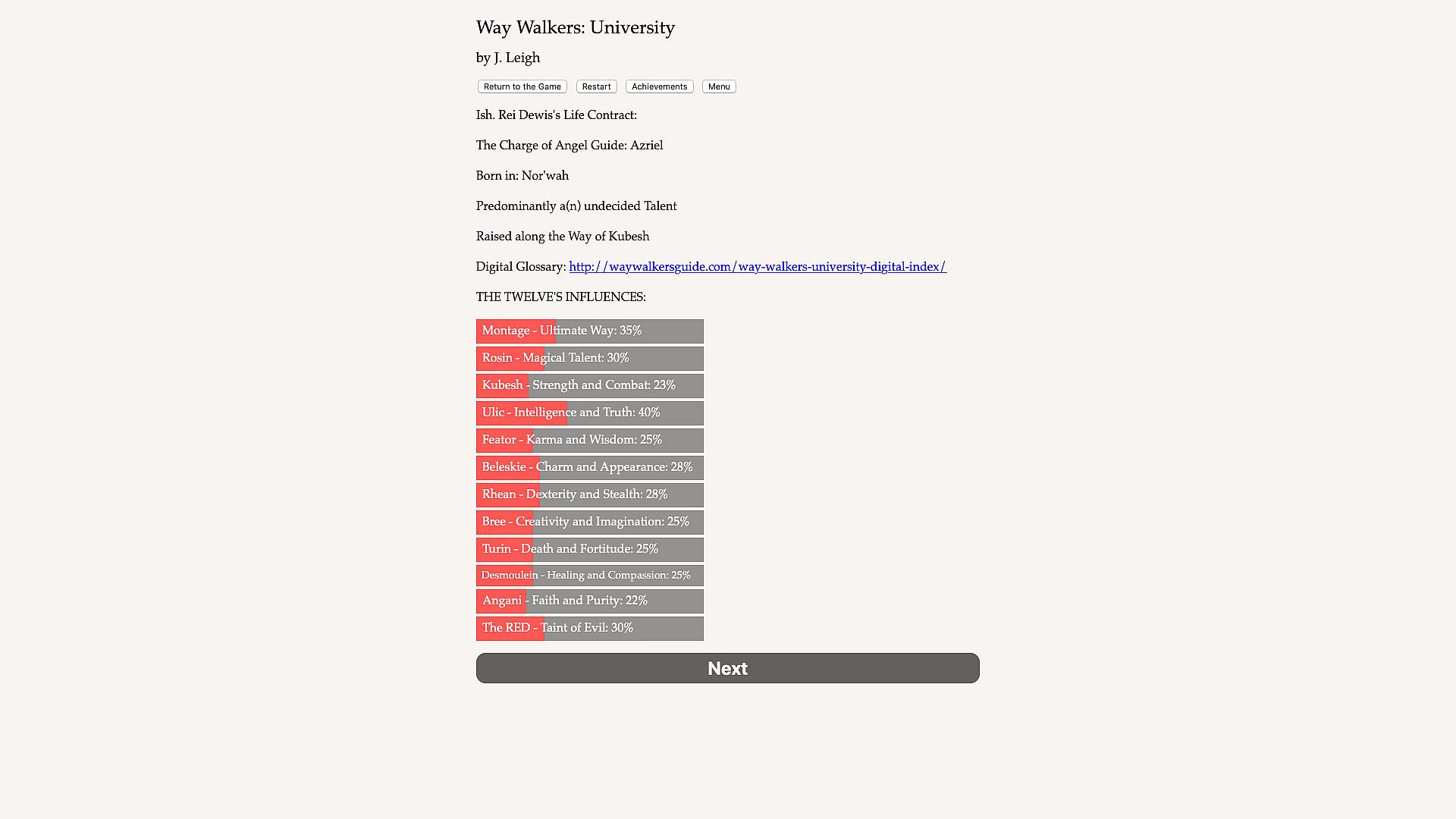Click the Return to the Game button
The width and height of the screenshot is (1456, 819).
point(522,86)
